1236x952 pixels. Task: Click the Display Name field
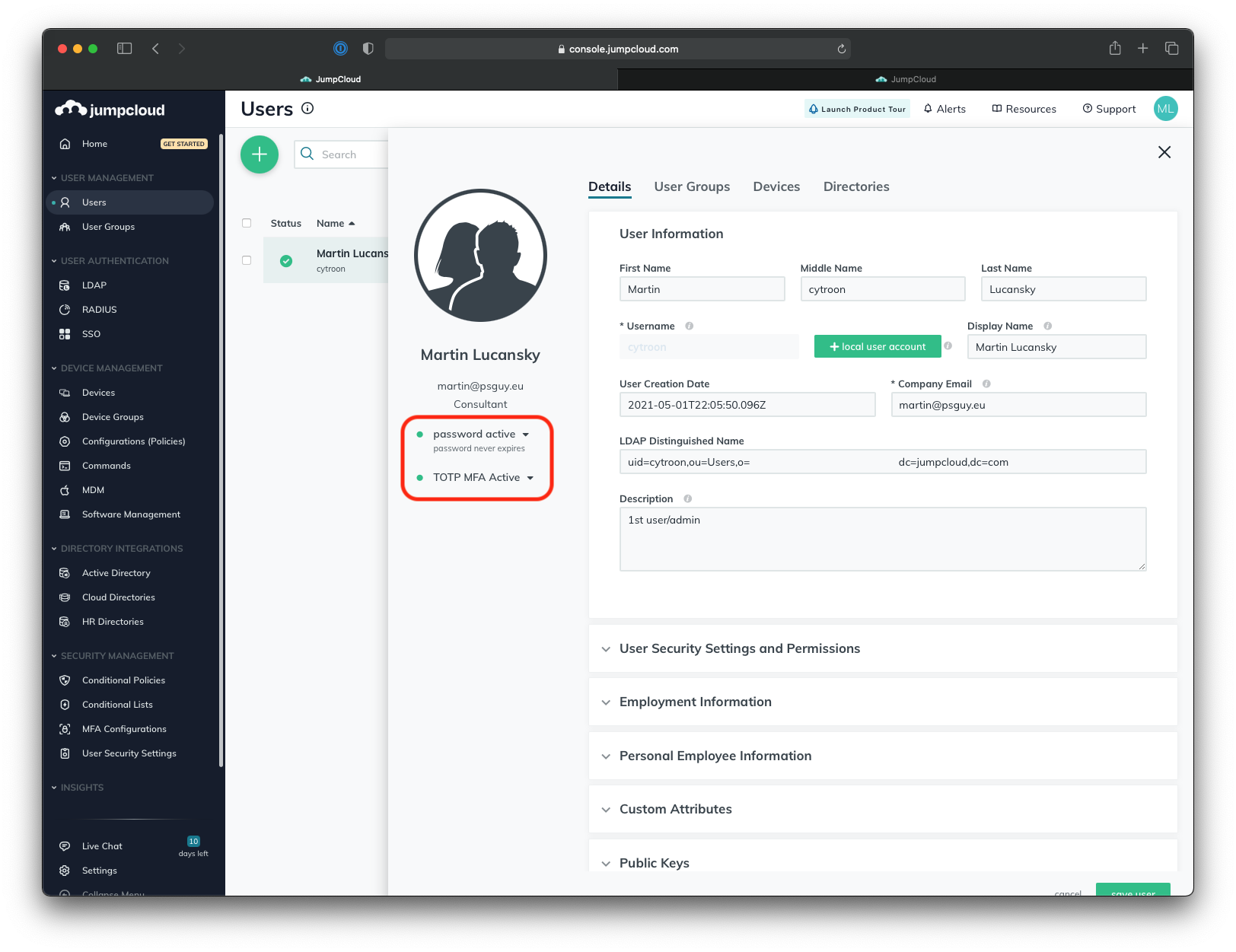(x=1056, y=347)
